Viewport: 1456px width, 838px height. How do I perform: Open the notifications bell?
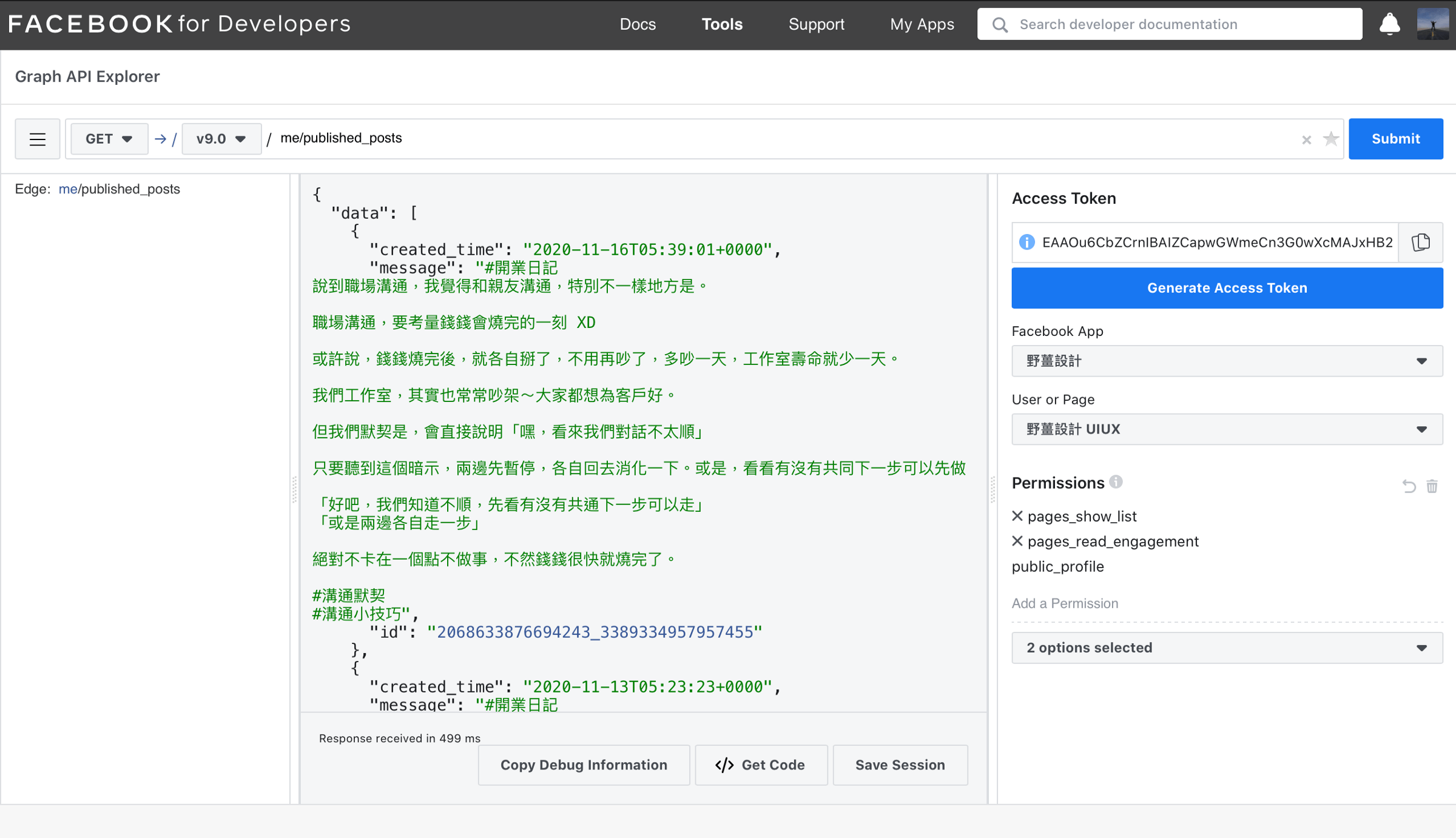(x=1389, y=24)
